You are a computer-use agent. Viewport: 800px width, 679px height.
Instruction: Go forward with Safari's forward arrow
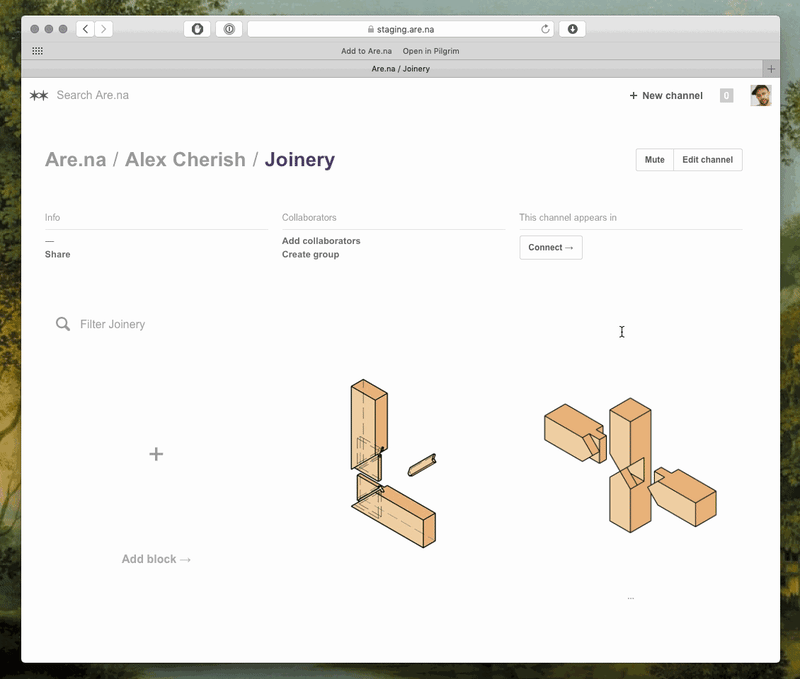coord(104,29)
